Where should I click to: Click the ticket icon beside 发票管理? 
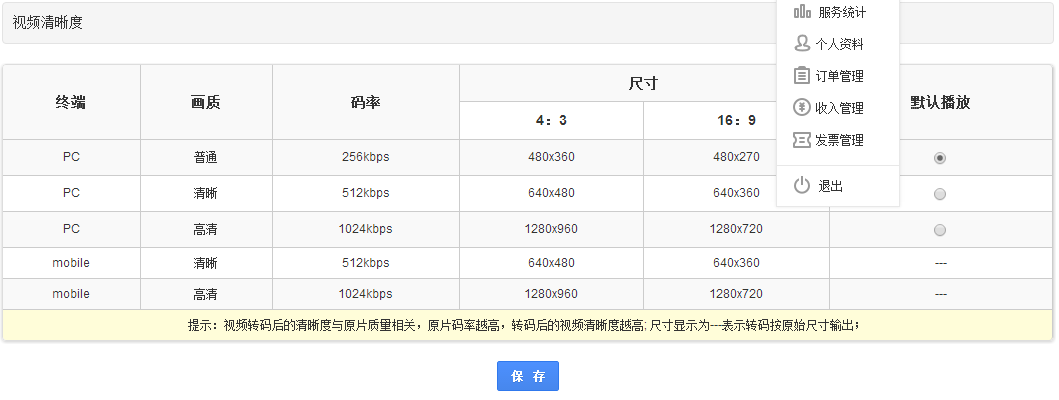[x=802, y=140]
